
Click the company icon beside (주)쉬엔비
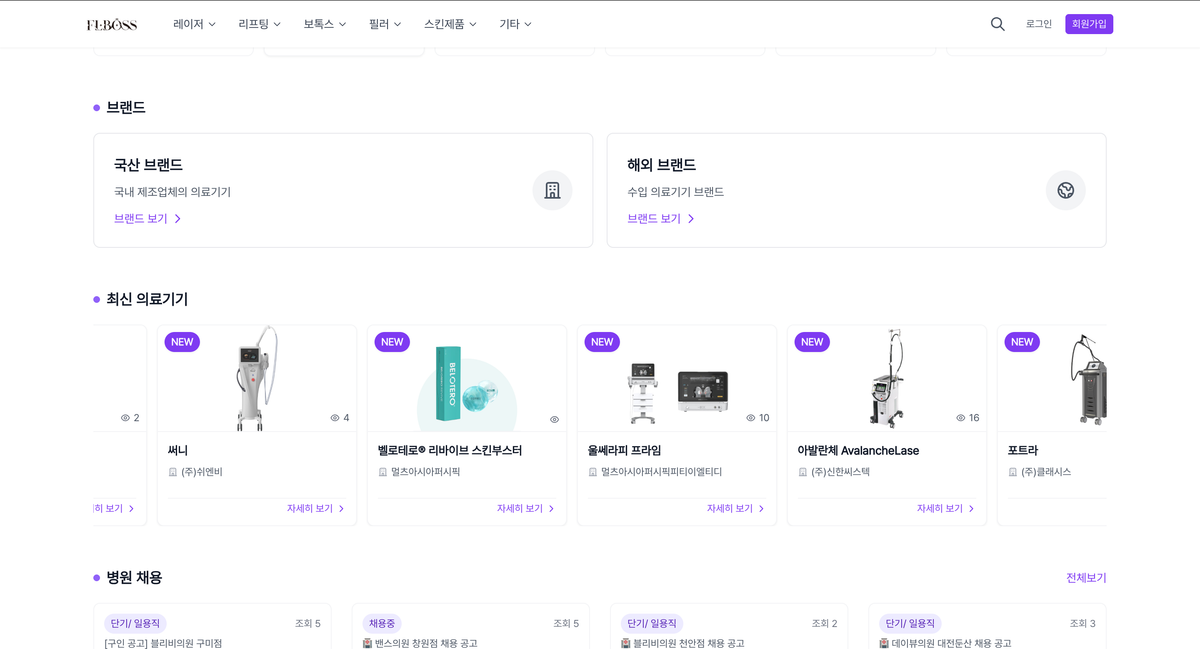pos(173,472)
